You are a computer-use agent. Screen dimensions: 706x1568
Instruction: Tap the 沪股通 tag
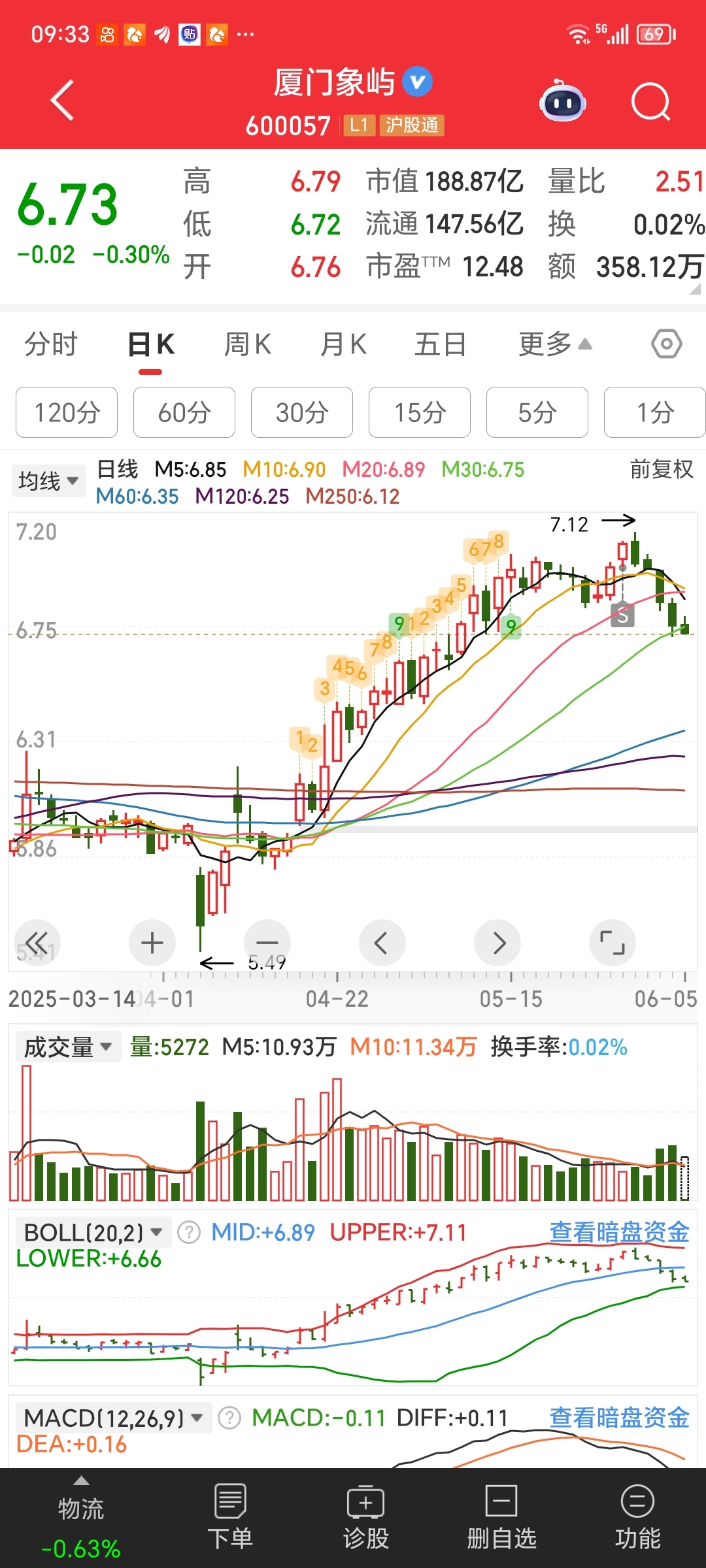[412, 125]
